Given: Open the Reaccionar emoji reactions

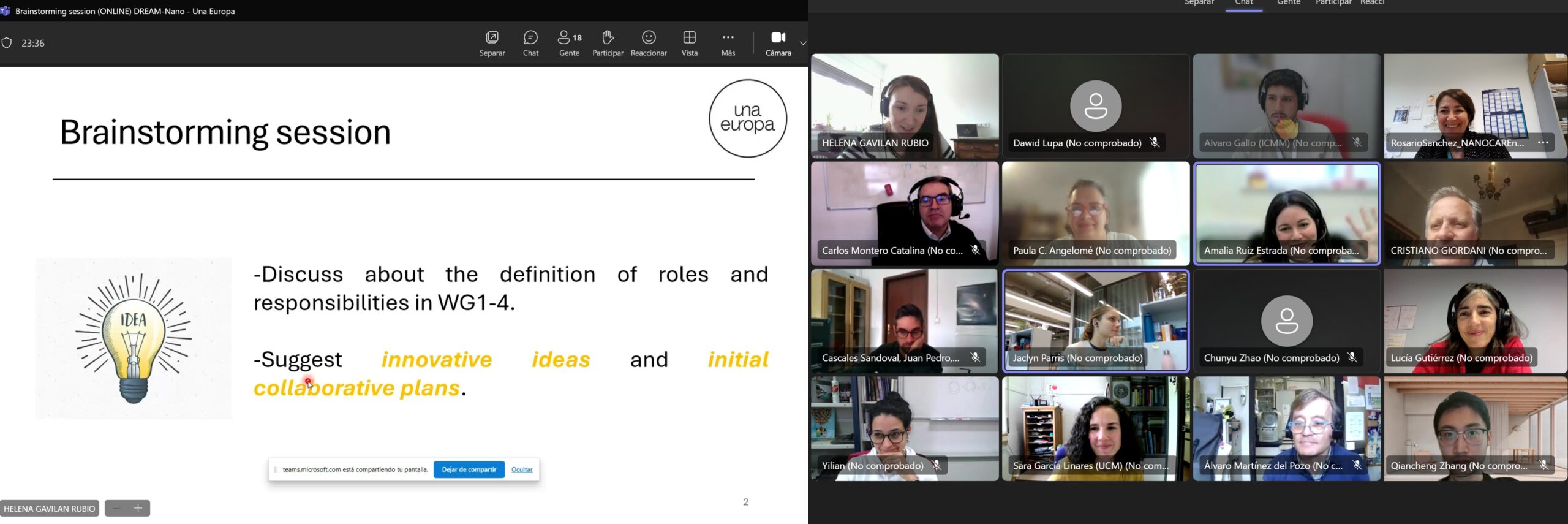Looking at the screenshot, I should (x=649, y=38).
